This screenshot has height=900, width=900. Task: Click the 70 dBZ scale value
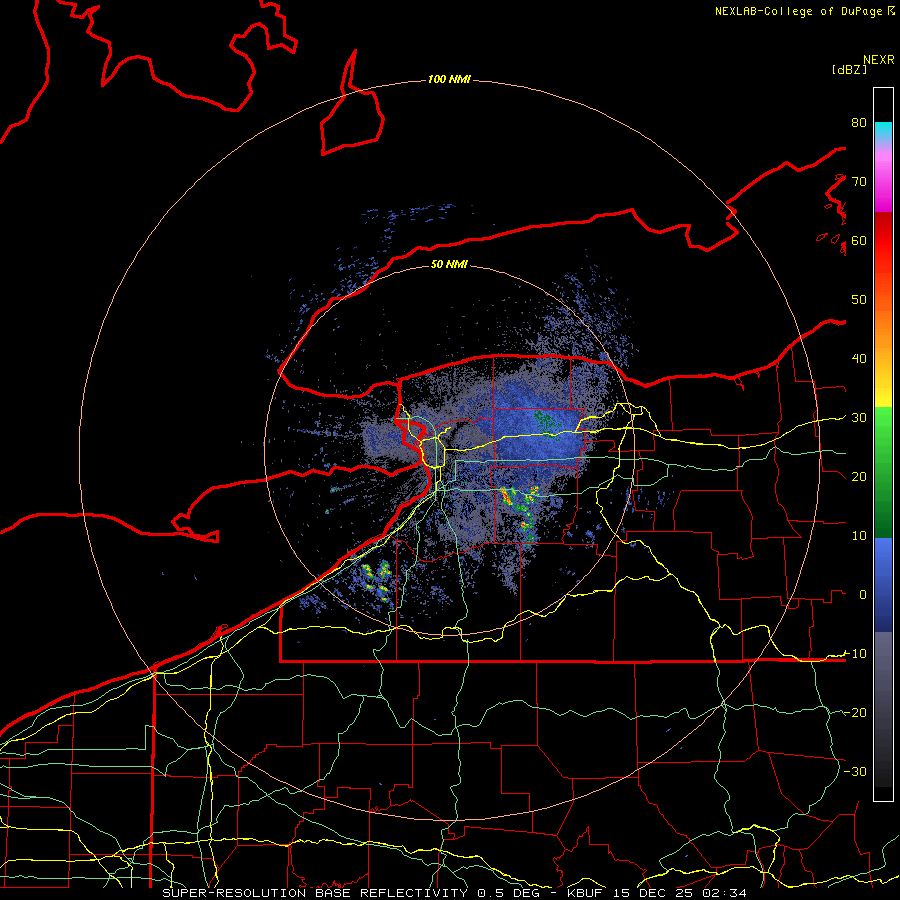coord(859,182)
